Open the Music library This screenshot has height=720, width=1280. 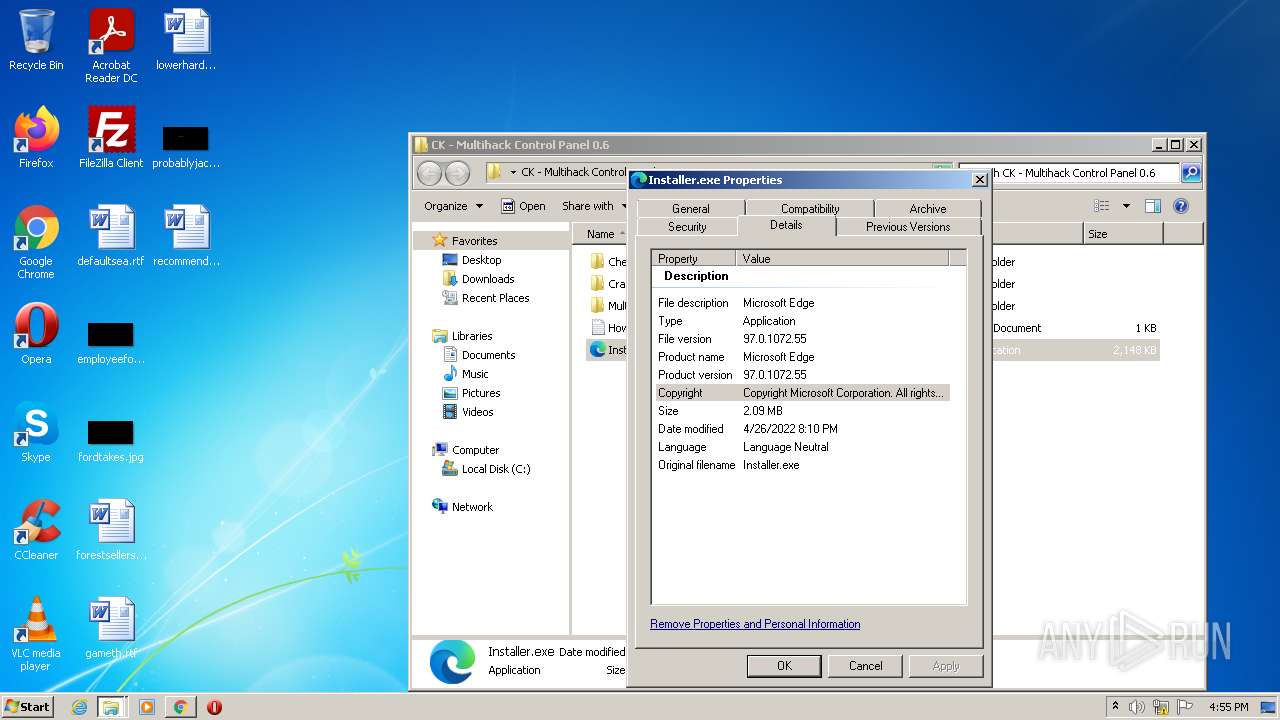tap(475, 374)
